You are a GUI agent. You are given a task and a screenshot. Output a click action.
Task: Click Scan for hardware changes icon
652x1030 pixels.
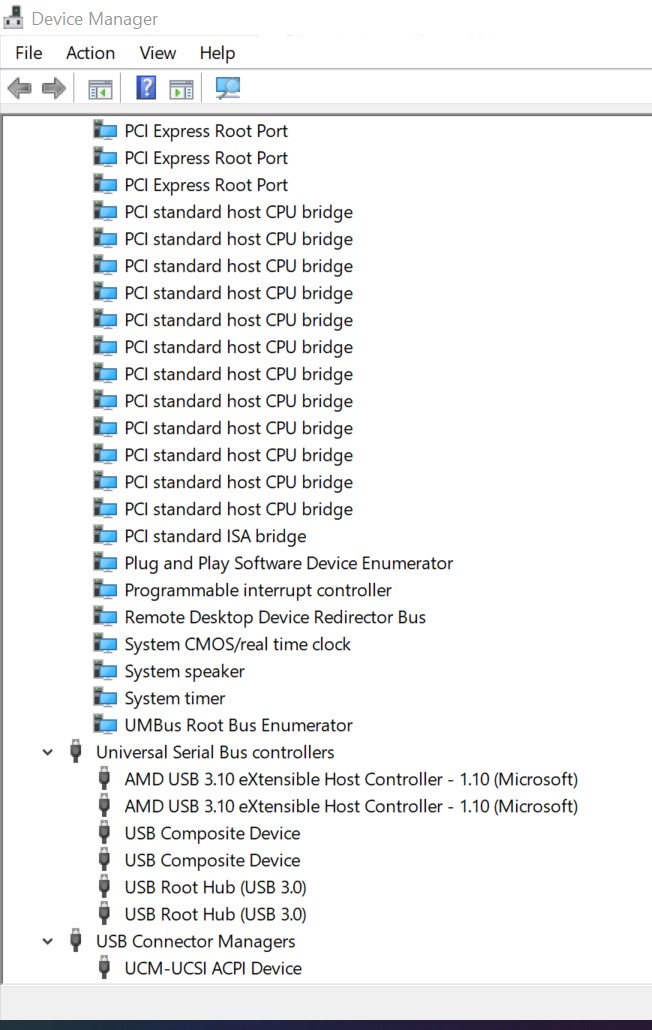click(228, 88)
